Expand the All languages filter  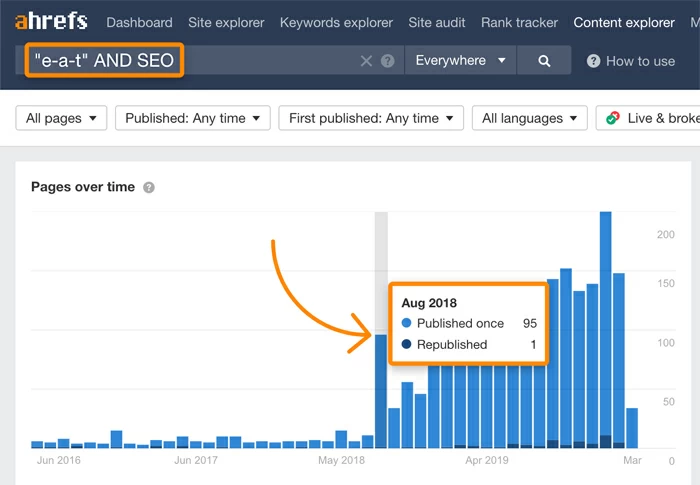pyautogui.click(x=530, y=118)
